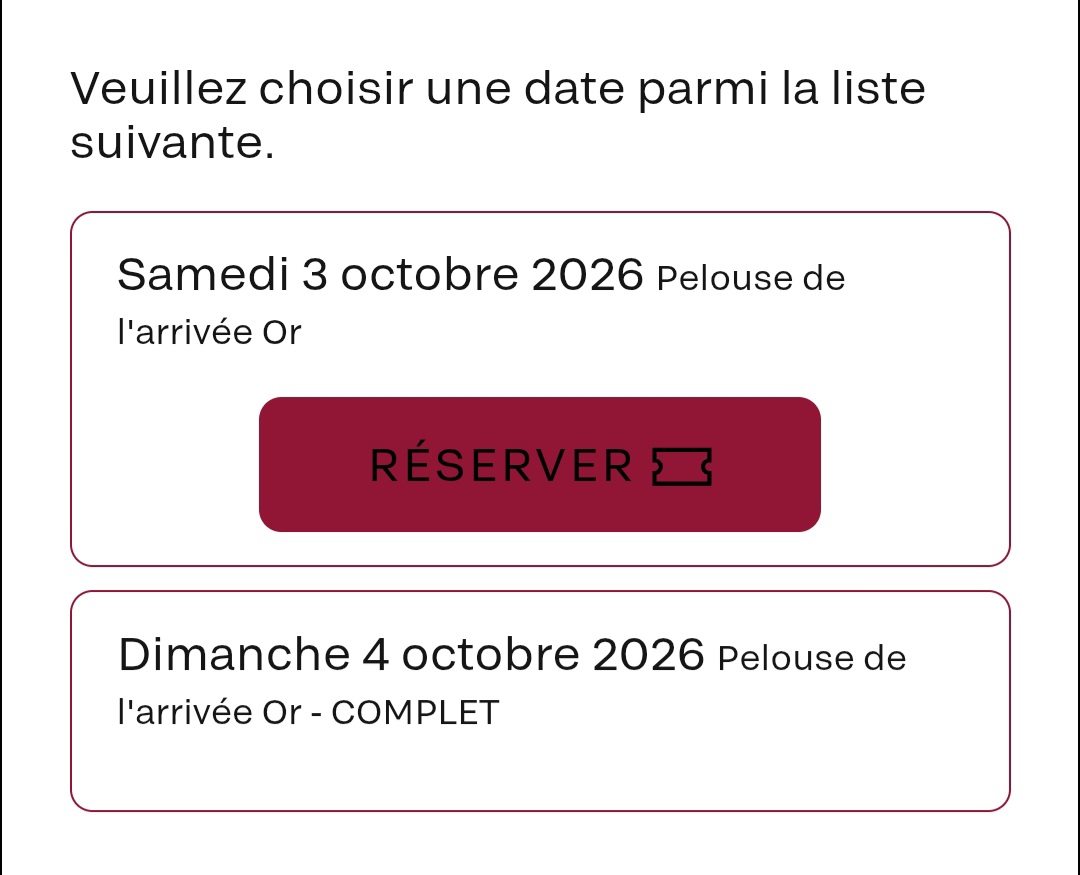1080x875 pixels.
Task: Click '2026' in the Saturday date
Action: tap(588, 274)
